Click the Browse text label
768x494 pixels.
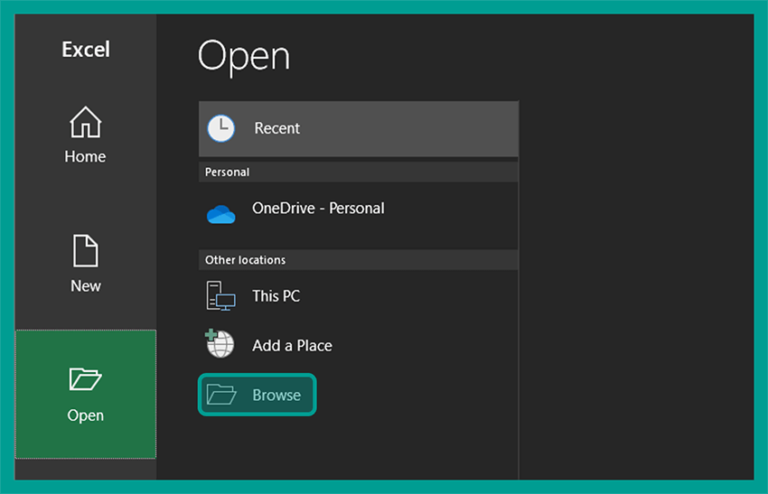pyautogui.click(x=277, y=395)
